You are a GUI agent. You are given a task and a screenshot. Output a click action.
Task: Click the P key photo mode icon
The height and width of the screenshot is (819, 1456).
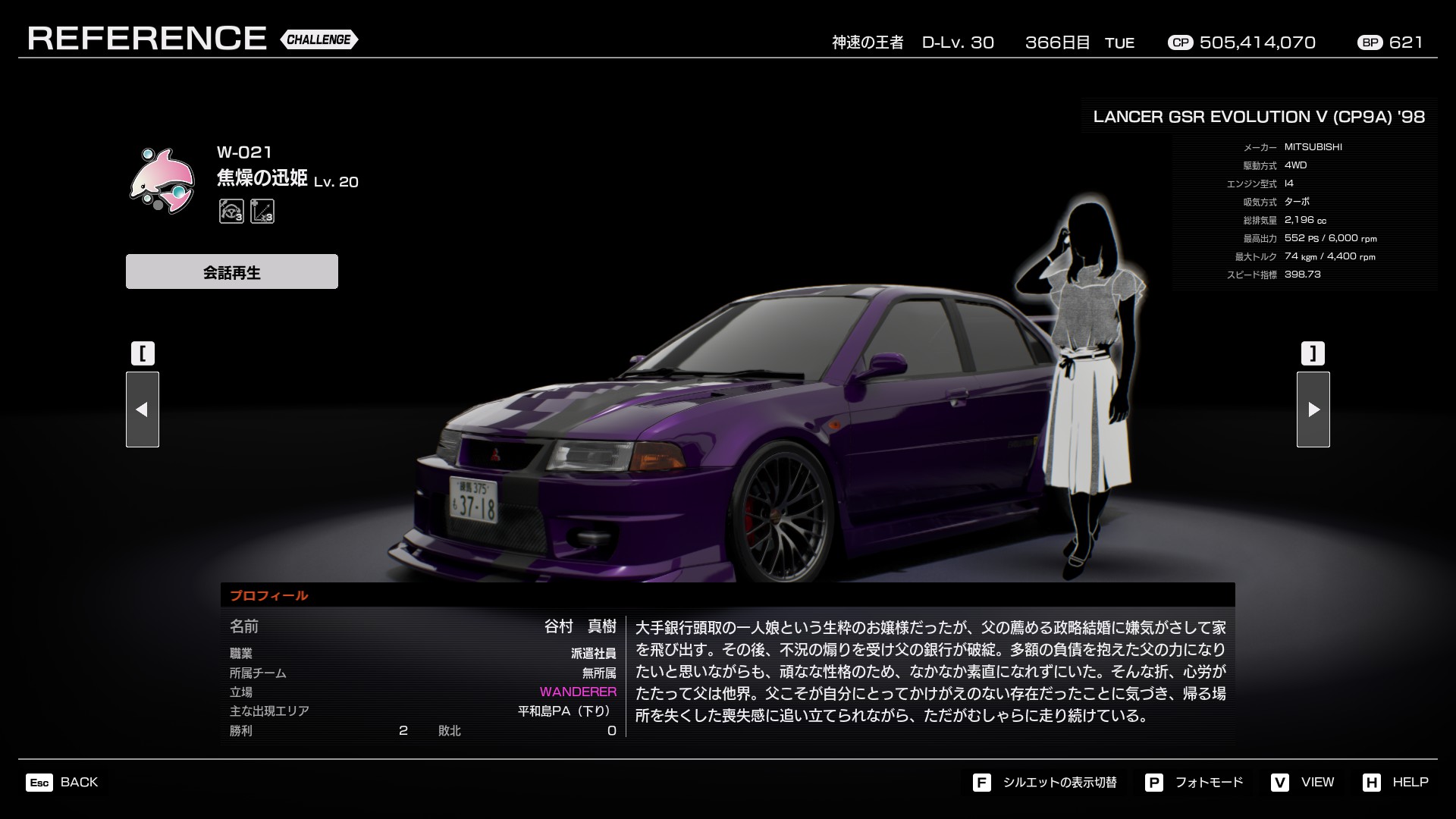pyautogui.click(x=1153, y=783)
